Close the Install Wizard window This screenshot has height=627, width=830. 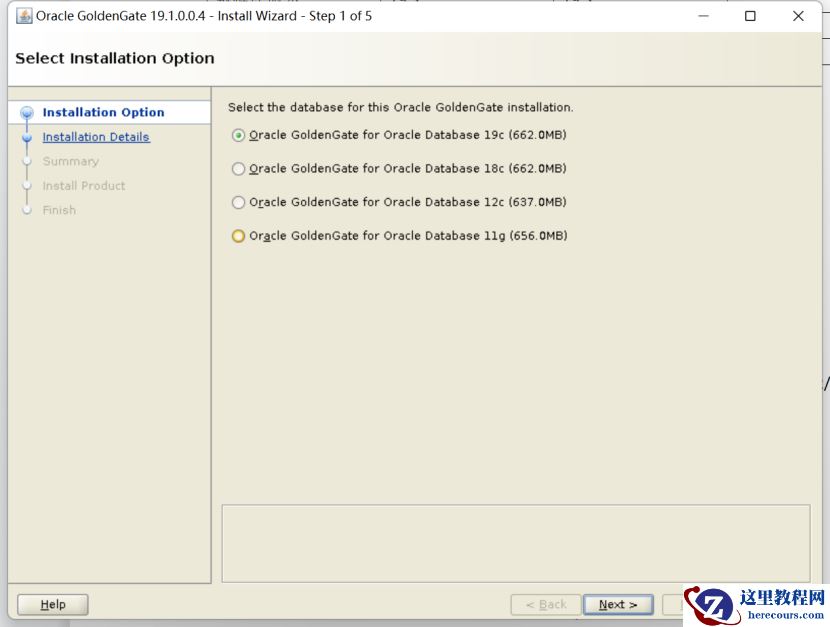click(798, 16)
